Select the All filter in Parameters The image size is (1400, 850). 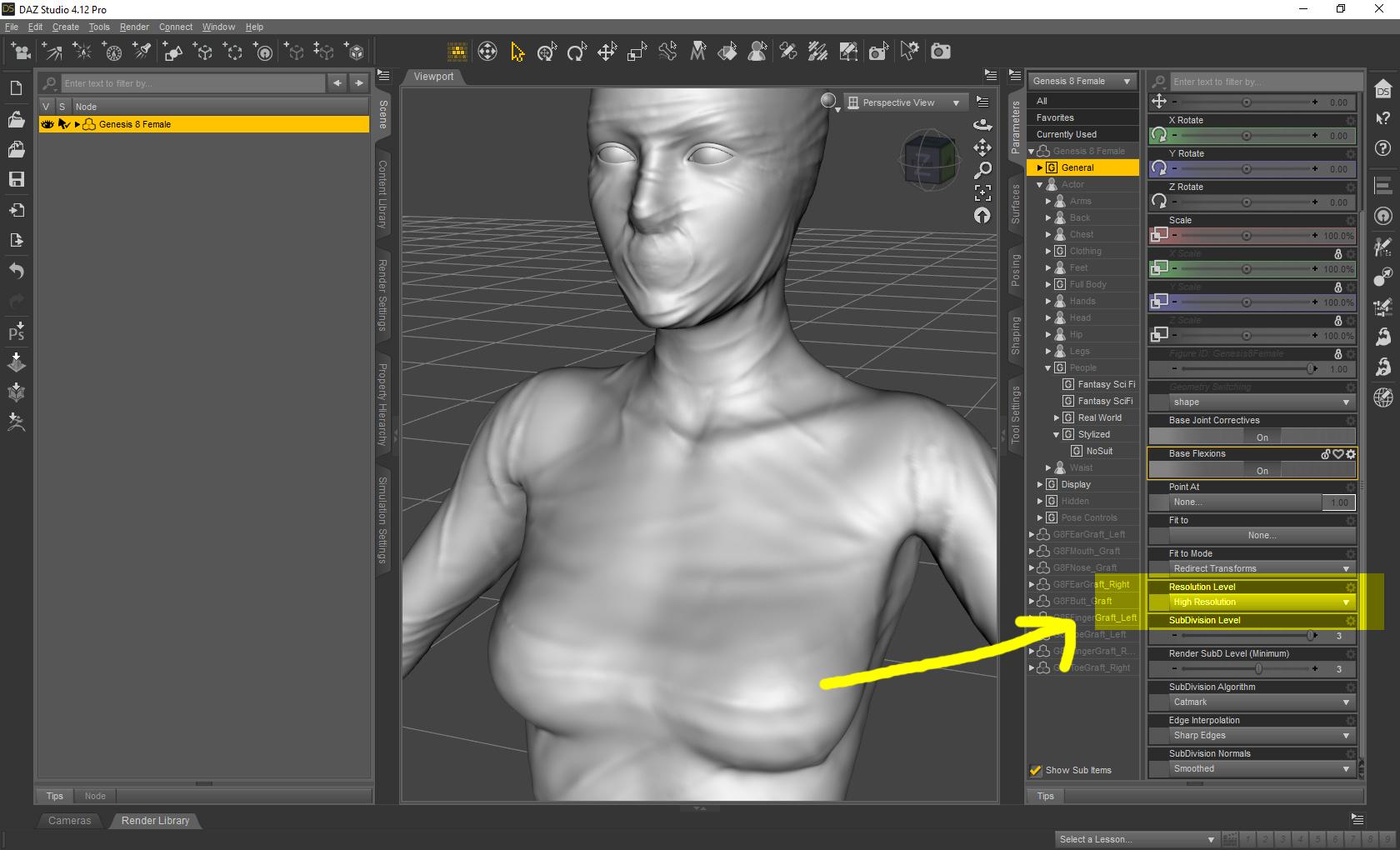[1082, 101]
